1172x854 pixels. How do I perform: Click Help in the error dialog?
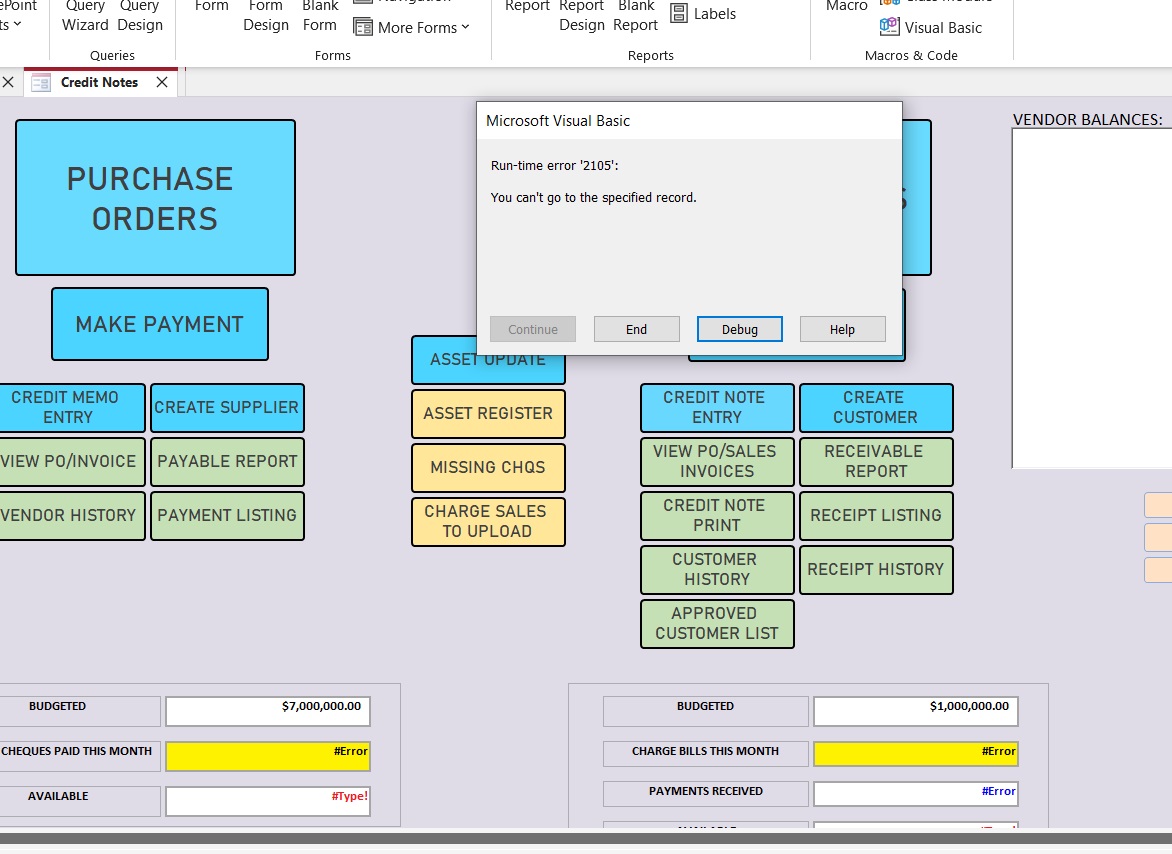tap(842, 329)
